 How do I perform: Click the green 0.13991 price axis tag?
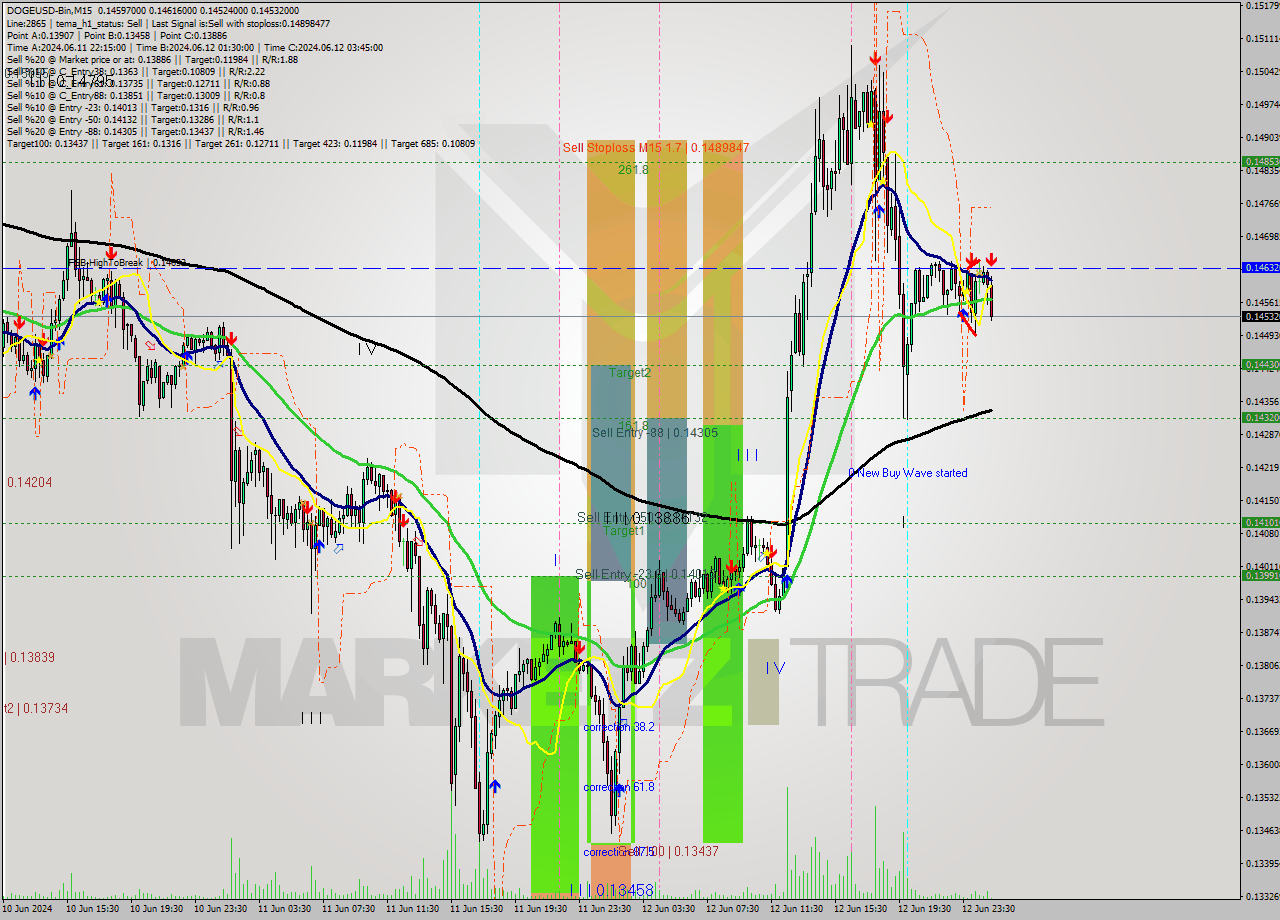coord(1261,575)
